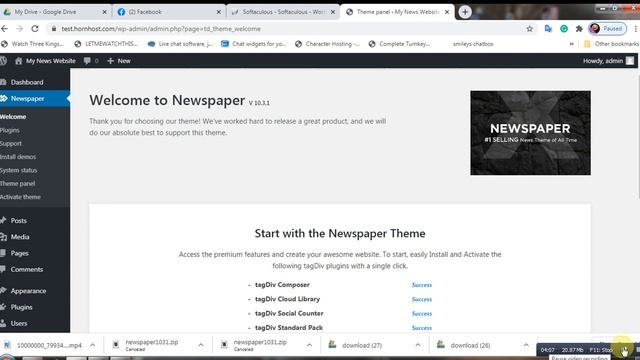The height and width of the screenshot is (360, 640).
Task: Open the Watch Three Kings bookmark
Action: click(33, 44)
